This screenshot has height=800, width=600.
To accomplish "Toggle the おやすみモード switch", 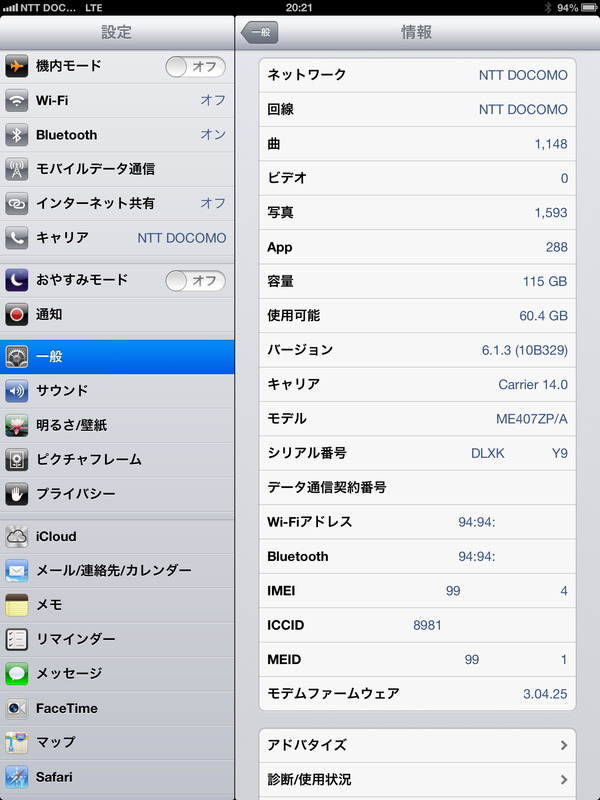I will [195, 281].
